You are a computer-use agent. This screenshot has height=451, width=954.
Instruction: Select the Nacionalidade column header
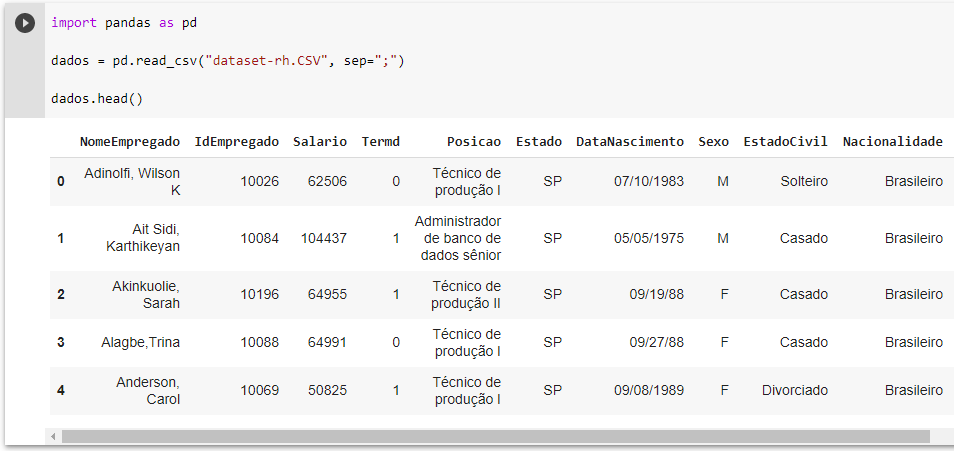[892, 141]
